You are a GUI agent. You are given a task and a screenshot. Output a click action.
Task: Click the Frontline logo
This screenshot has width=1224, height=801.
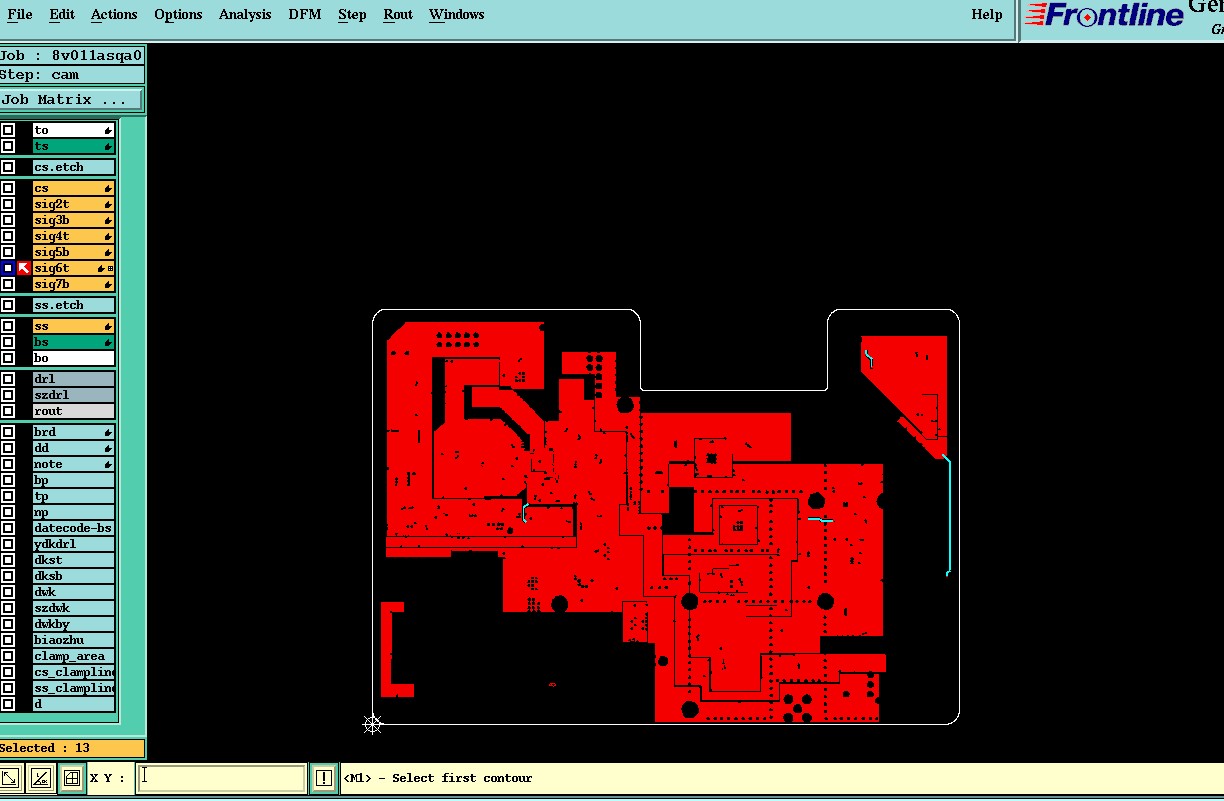[x=1104, y=15]
